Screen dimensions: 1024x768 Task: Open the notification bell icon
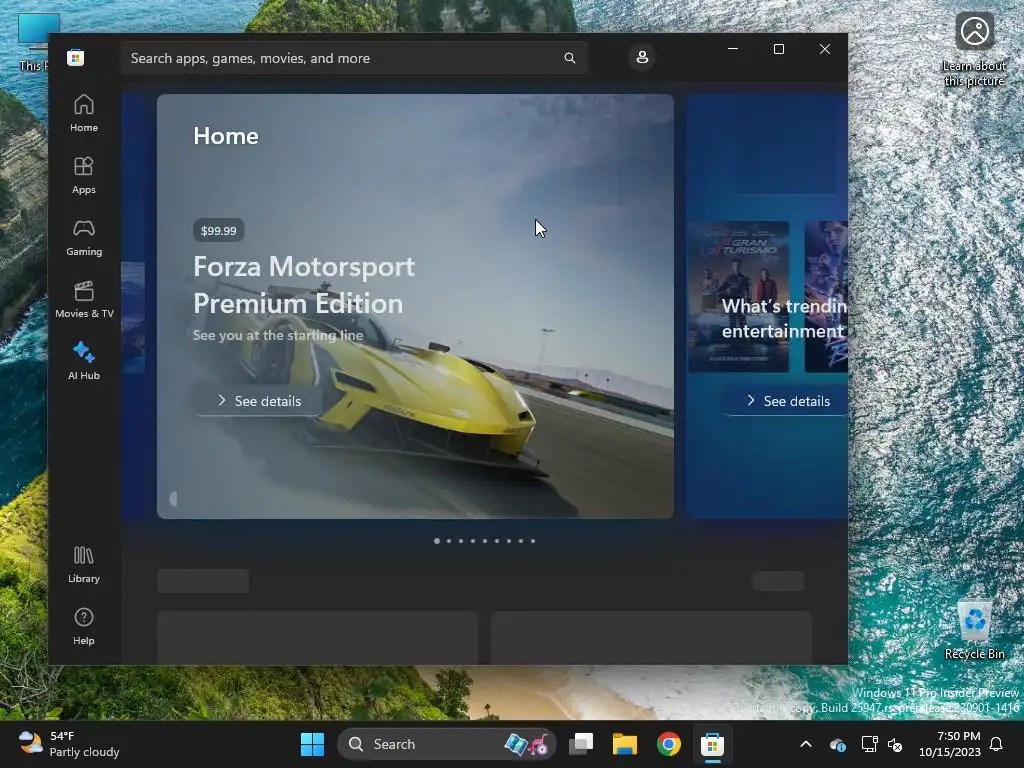[996, 744]
